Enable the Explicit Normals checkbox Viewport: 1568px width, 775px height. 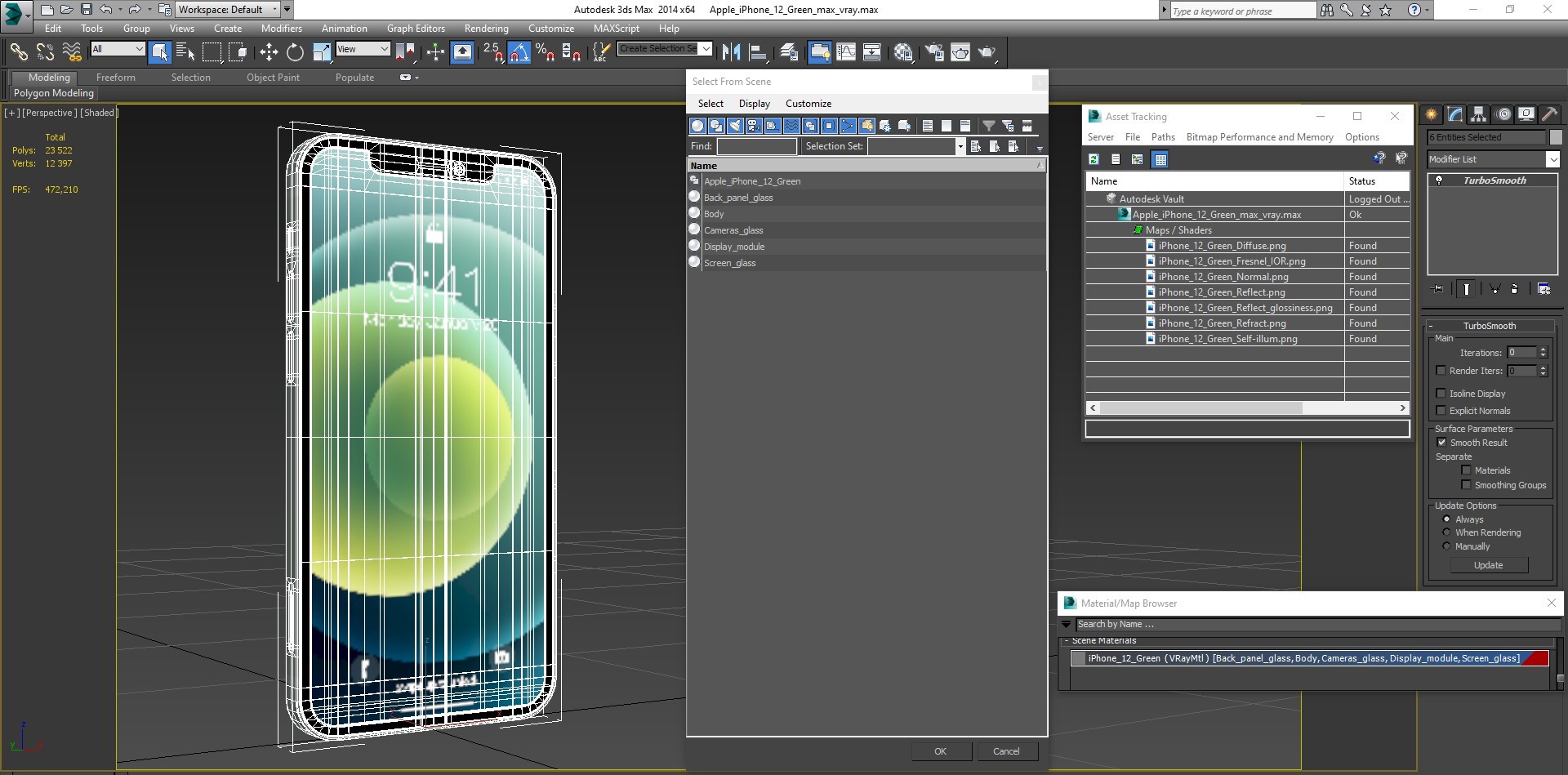point(1441,411)
